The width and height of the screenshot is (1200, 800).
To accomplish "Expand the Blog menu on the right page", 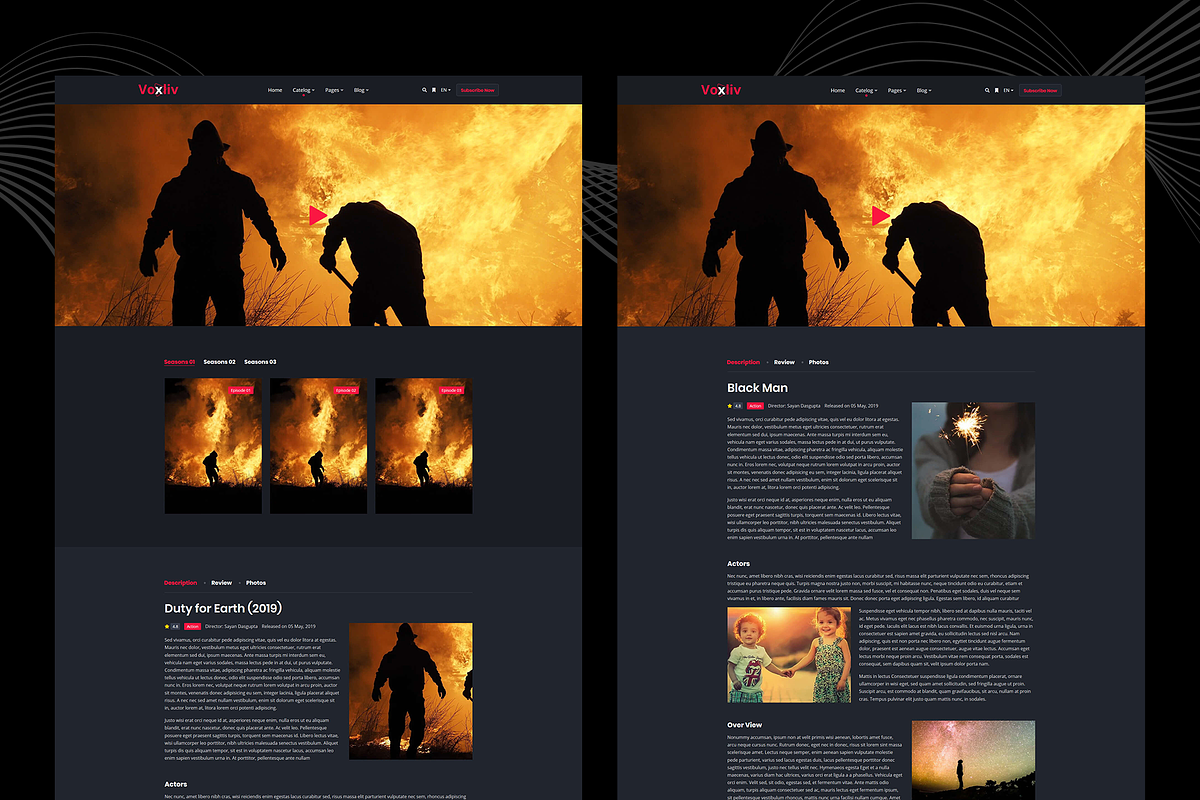I will 924,90.
